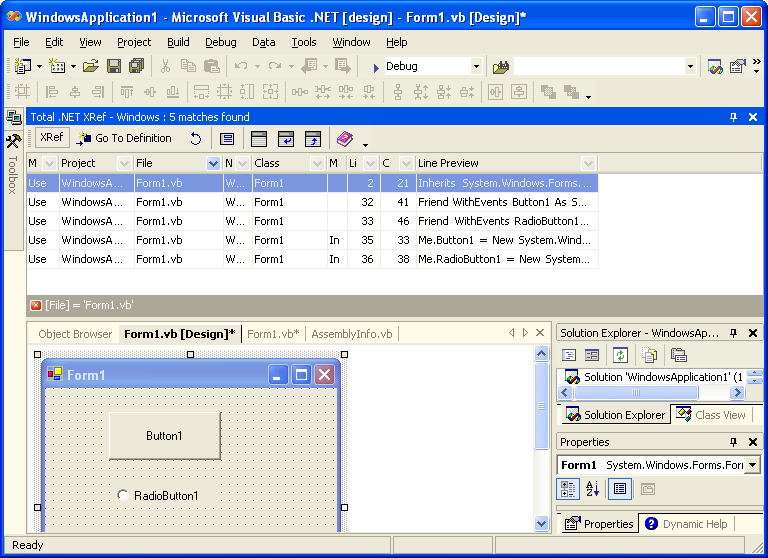Open the Debug configuration dropdown
Screen dimensions: 768x558
(476, 66)
